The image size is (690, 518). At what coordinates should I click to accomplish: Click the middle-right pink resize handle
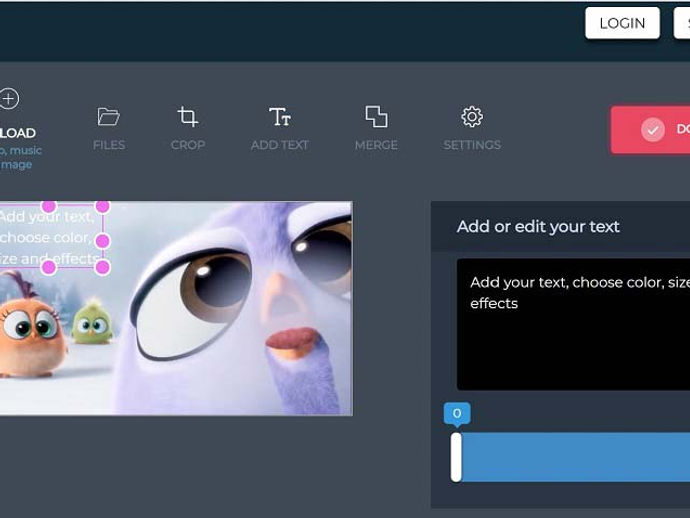[x=103, y=241]
